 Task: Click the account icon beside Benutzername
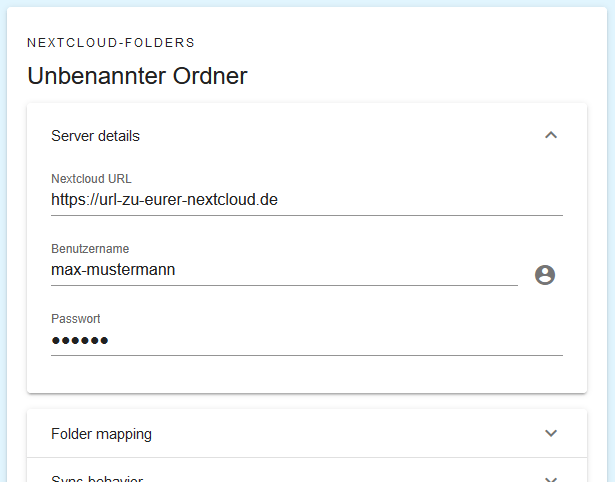click(545, 275)
